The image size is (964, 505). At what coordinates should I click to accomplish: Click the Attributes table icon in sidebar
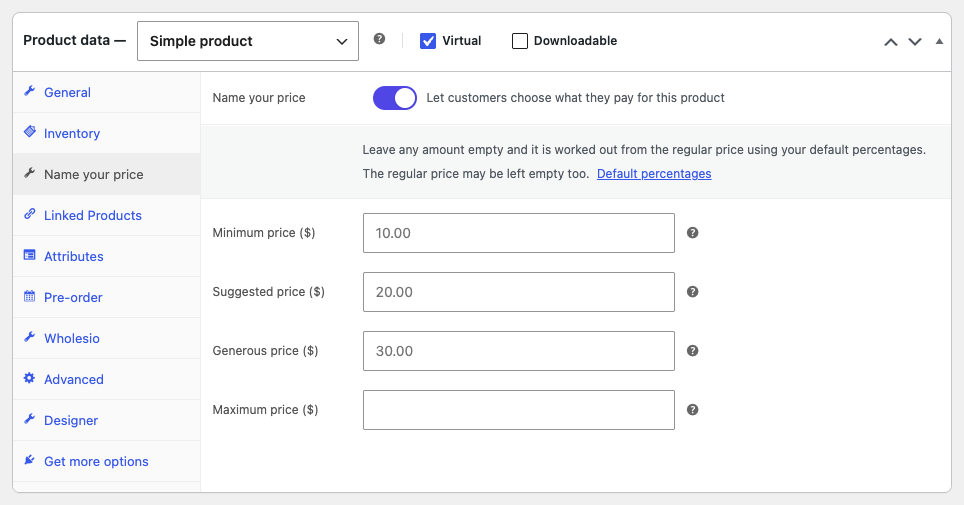30,255
